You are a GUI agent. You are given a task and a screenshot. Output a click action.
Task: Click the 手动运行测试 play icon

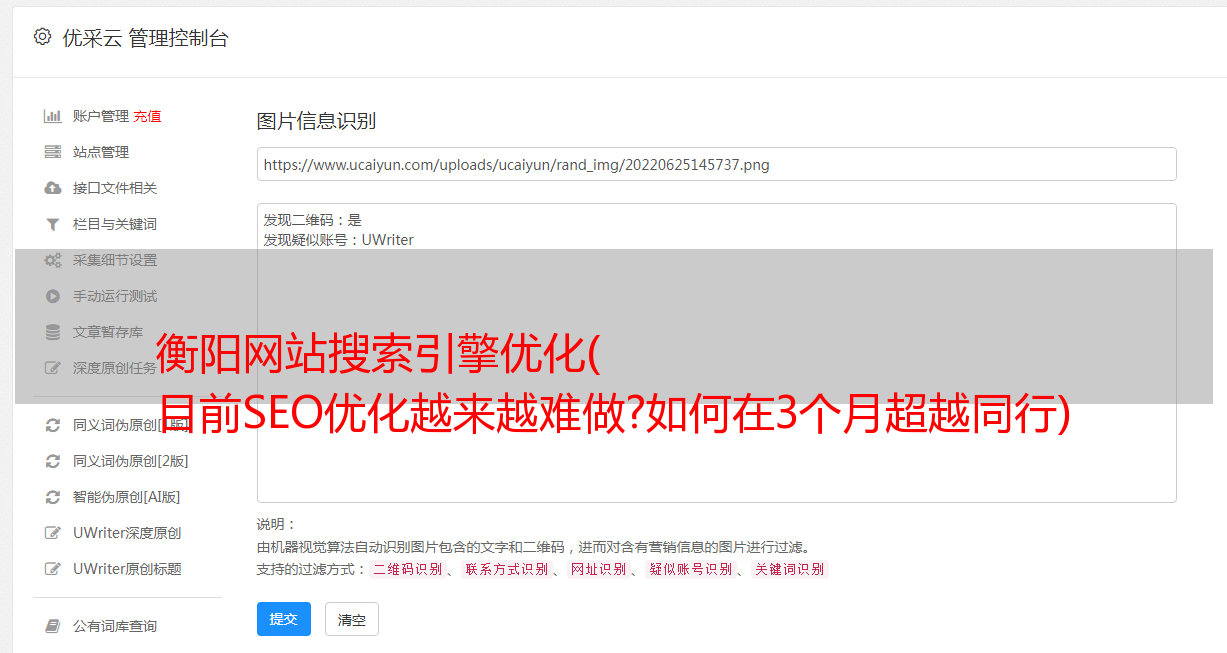(x=53, y=296)
